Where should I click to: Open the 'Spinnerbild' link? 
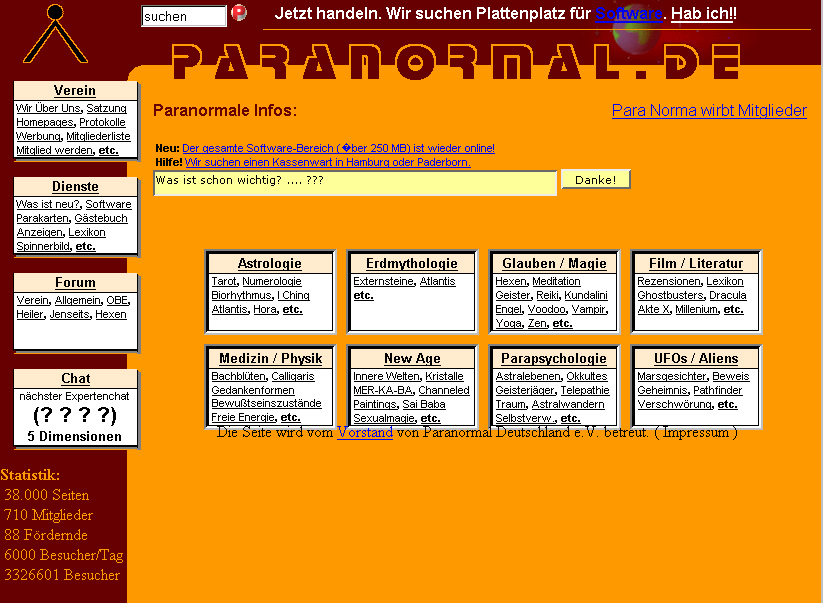click(44, 247)
